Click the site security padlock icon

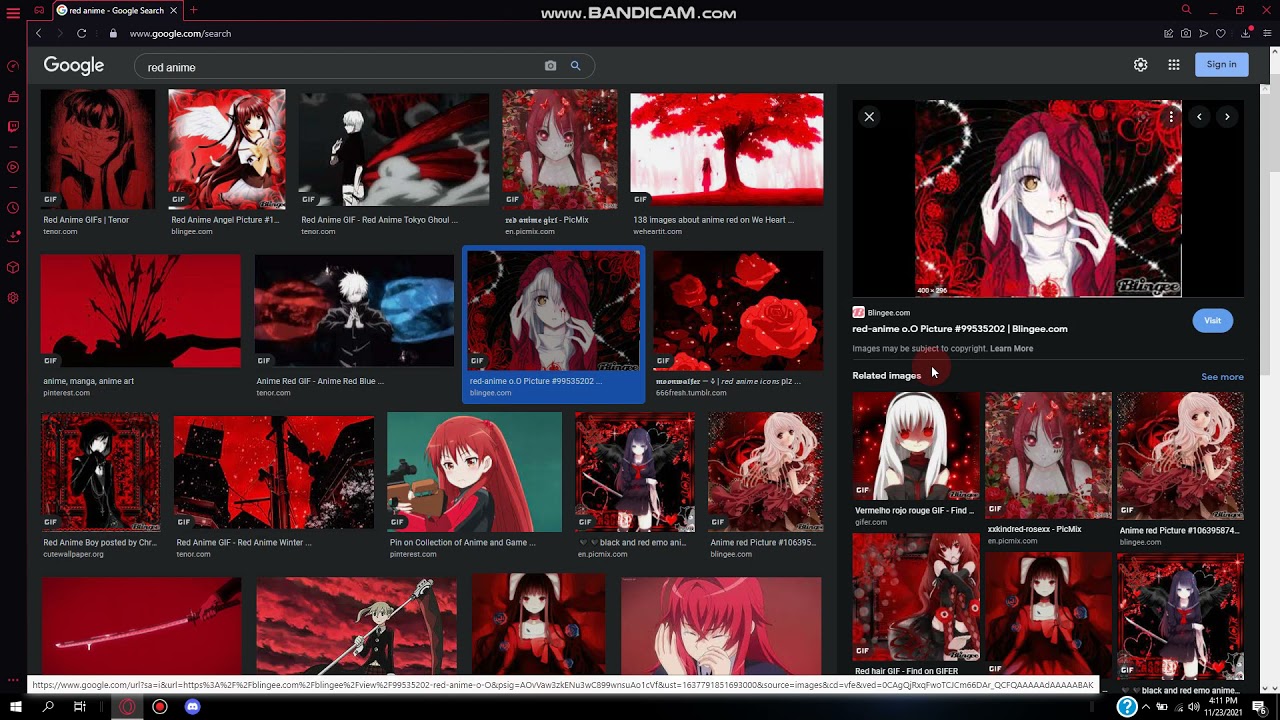coord(113,33)
